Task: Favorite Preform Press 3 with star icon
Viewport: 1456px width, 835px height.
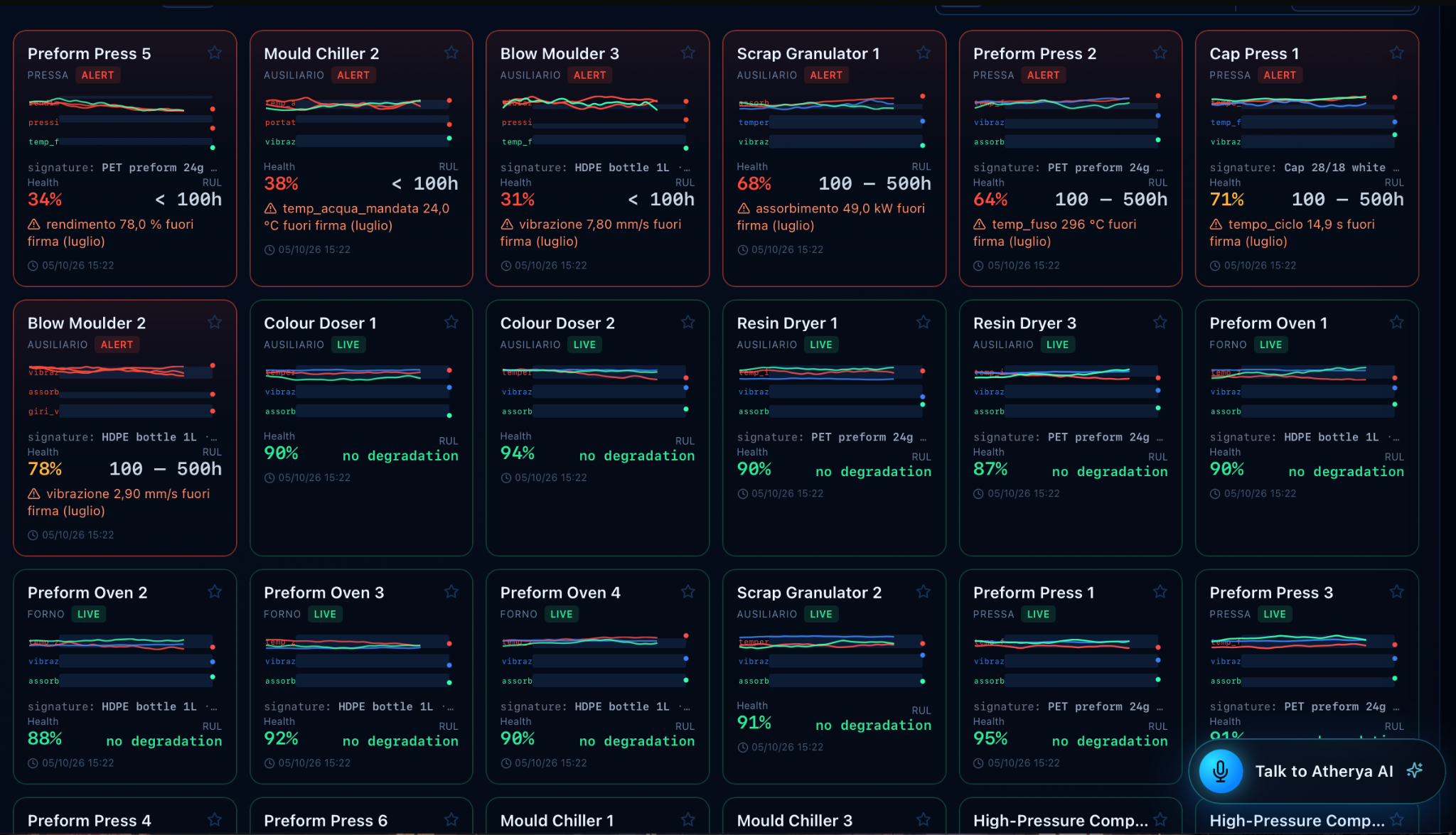Action: pyautogui.click(x=1396, y=591)
